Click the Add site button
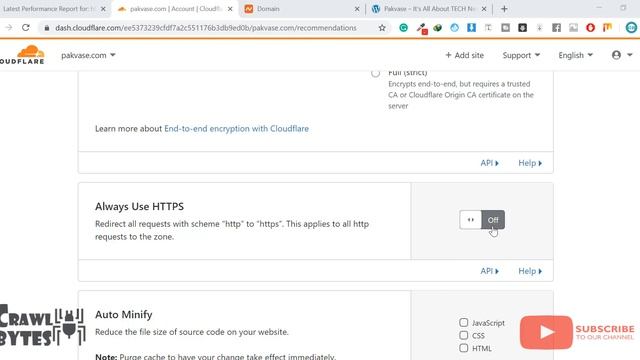The height and width of the screenshot is (360, 640). [x=464, y=55]
